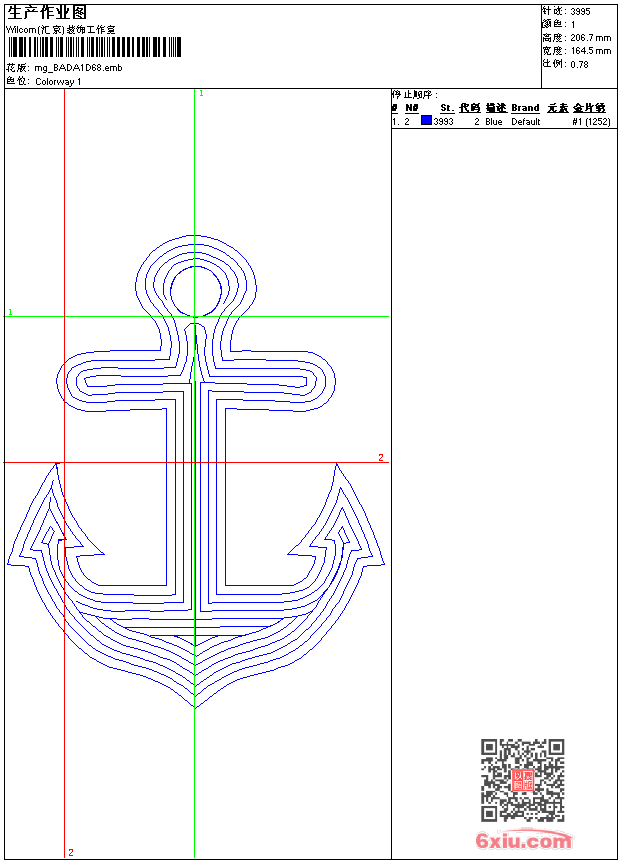Click the red marker 2 at bottom
This screenshot has width=620, height=860.
point(70,852)
